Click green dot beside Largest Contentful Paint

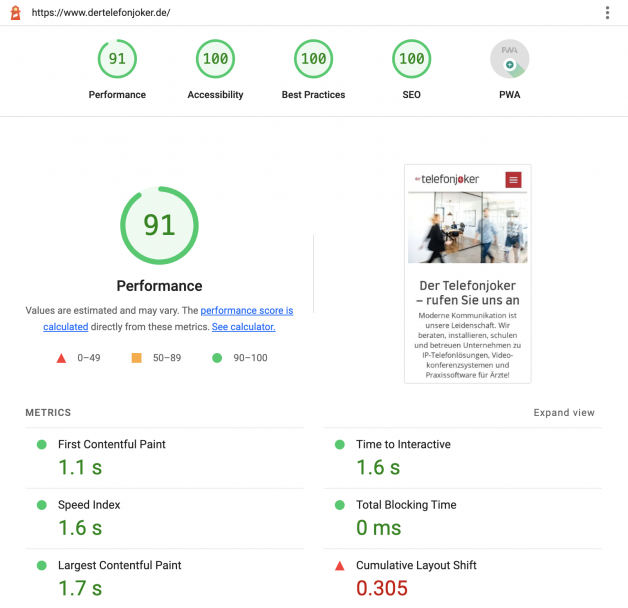42,566
